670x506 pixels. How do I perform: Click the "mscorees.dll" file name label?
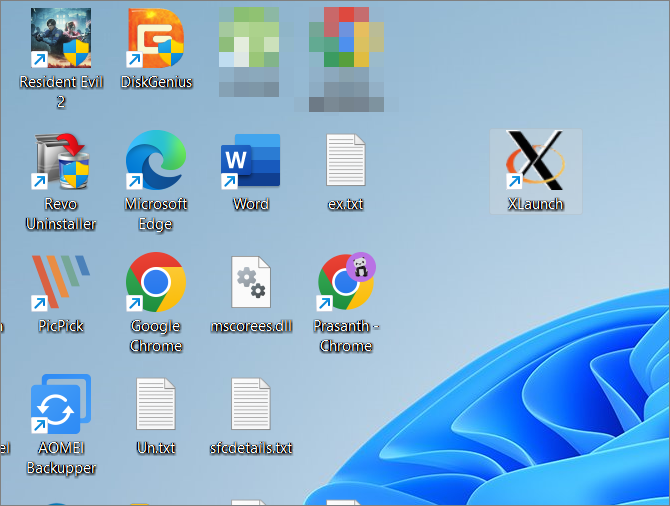coord(251,326)
